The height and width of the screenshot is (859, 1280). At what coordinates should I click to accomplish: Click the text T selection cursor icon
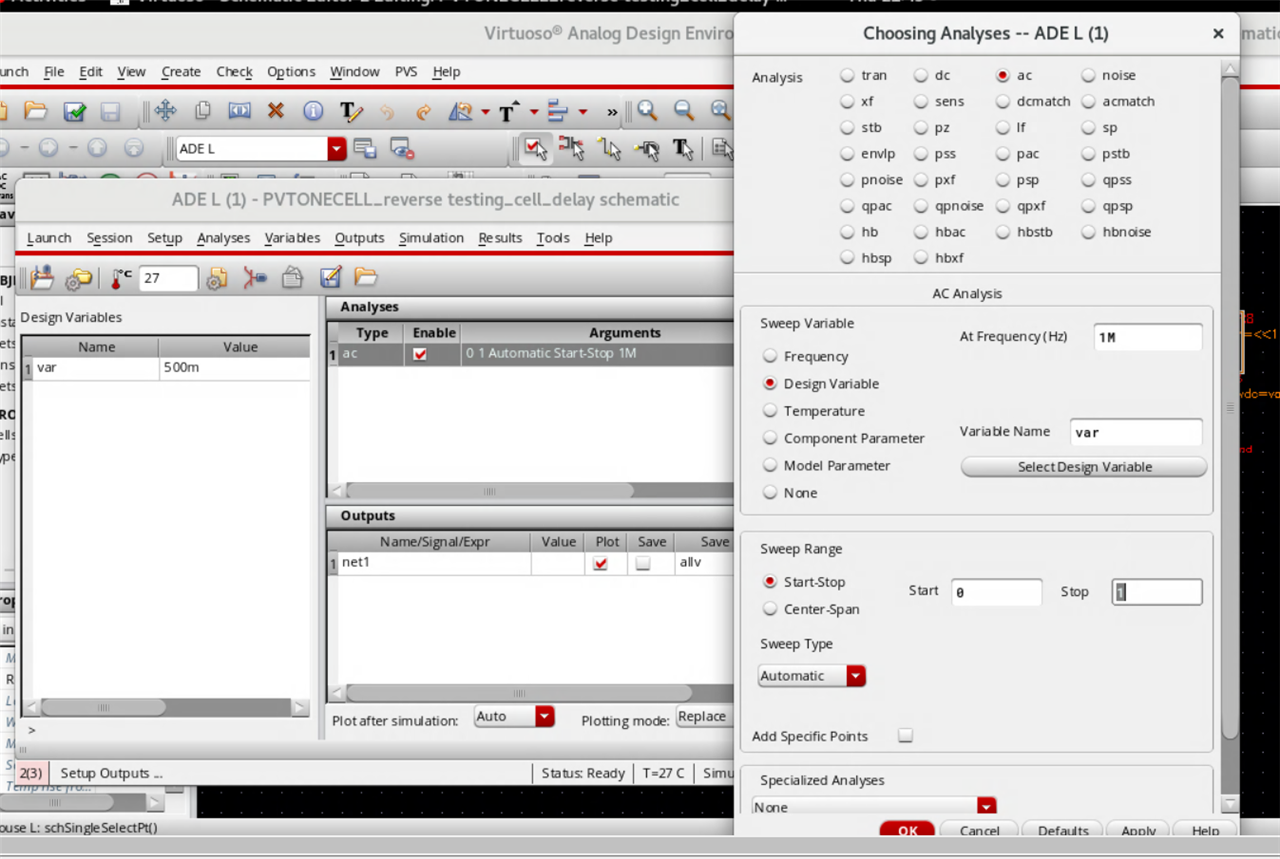pyautogui.click(x=683, y=149)
